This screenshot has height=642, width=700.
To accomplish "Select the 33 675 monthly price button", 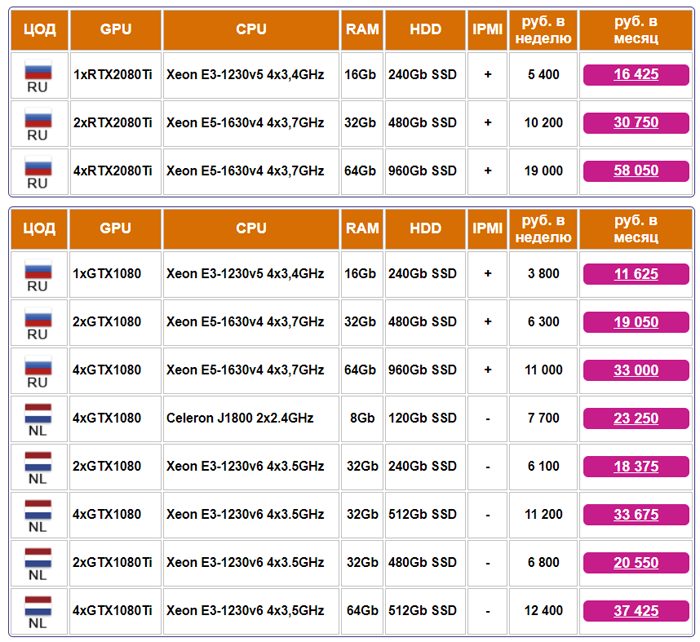I will [x=636, y=515].
